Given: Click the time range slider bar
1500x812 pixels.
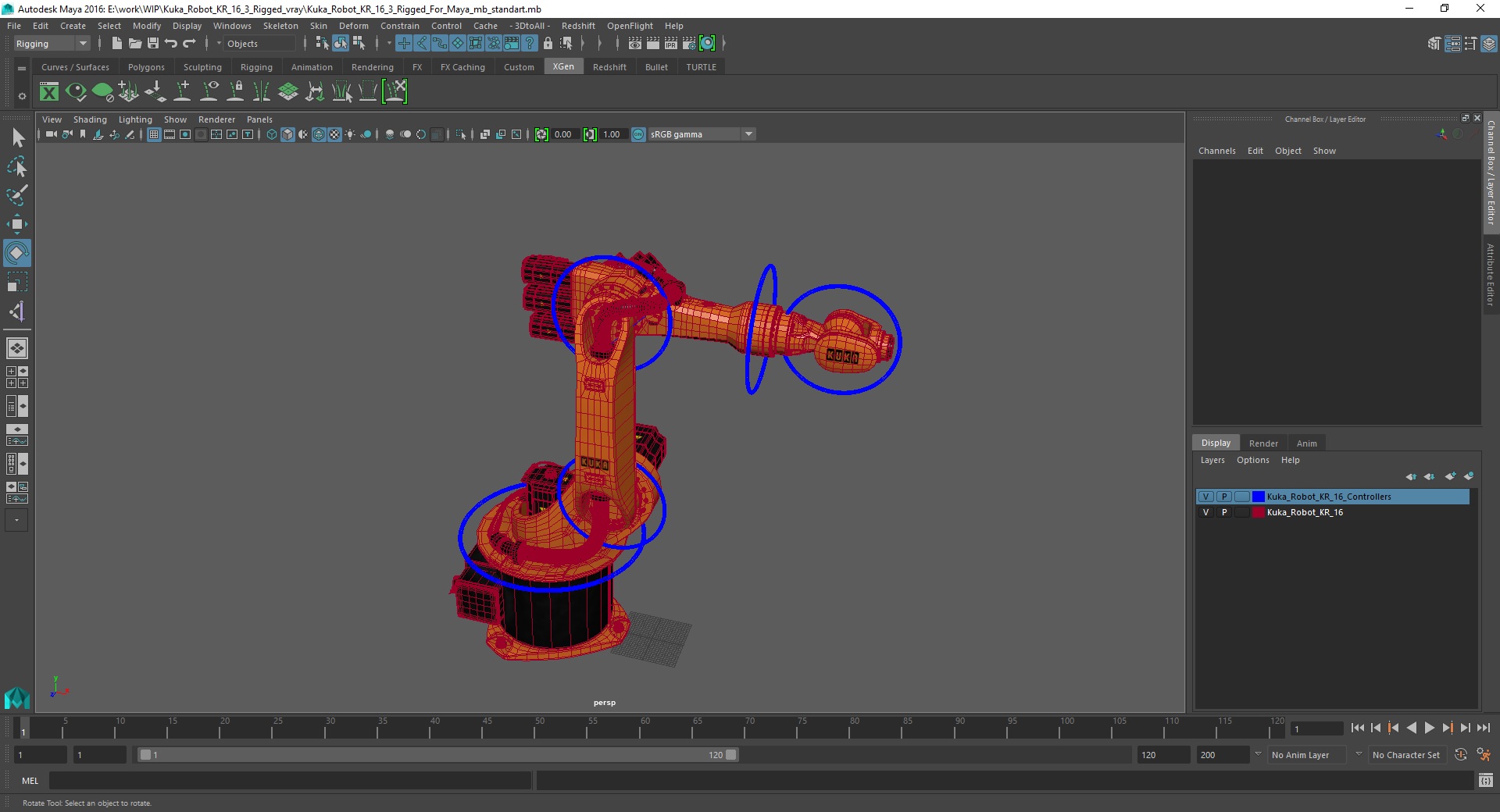Looking at the screenshot, I should (437, 755).
